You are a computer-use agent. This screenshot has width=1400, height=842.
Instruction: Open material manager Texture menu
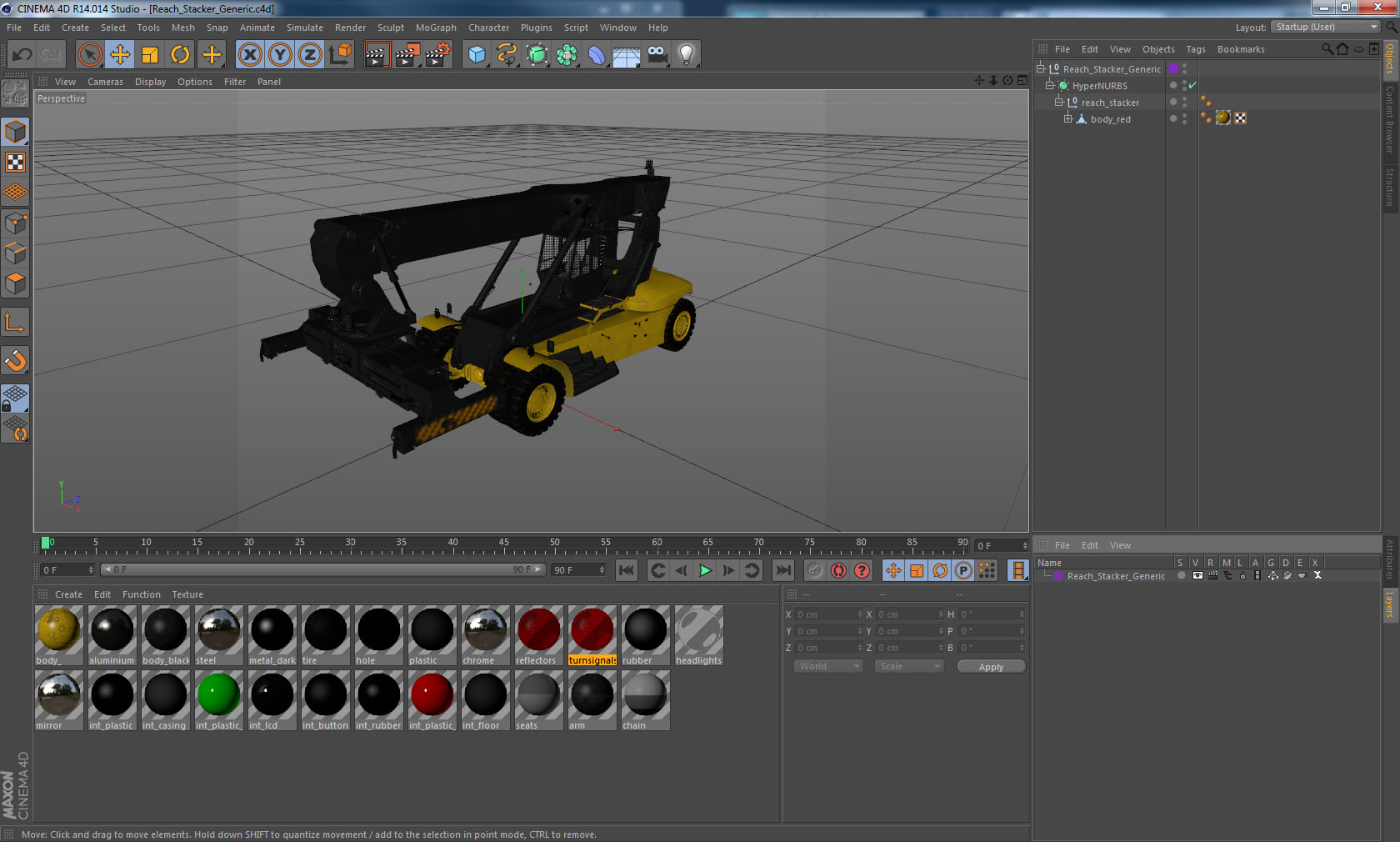[x=187, y=594]
